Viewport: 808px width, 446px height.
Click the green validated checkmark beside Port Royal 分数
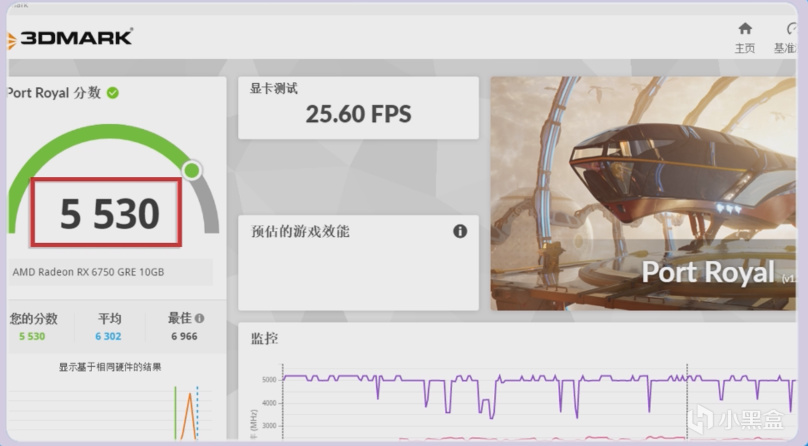(112, 93)
